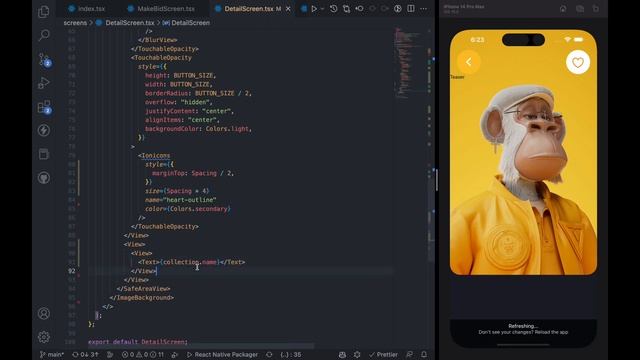Click the simulator Home button icon
Viewport: 640px width, 360px height.
[x=563, y=9]
